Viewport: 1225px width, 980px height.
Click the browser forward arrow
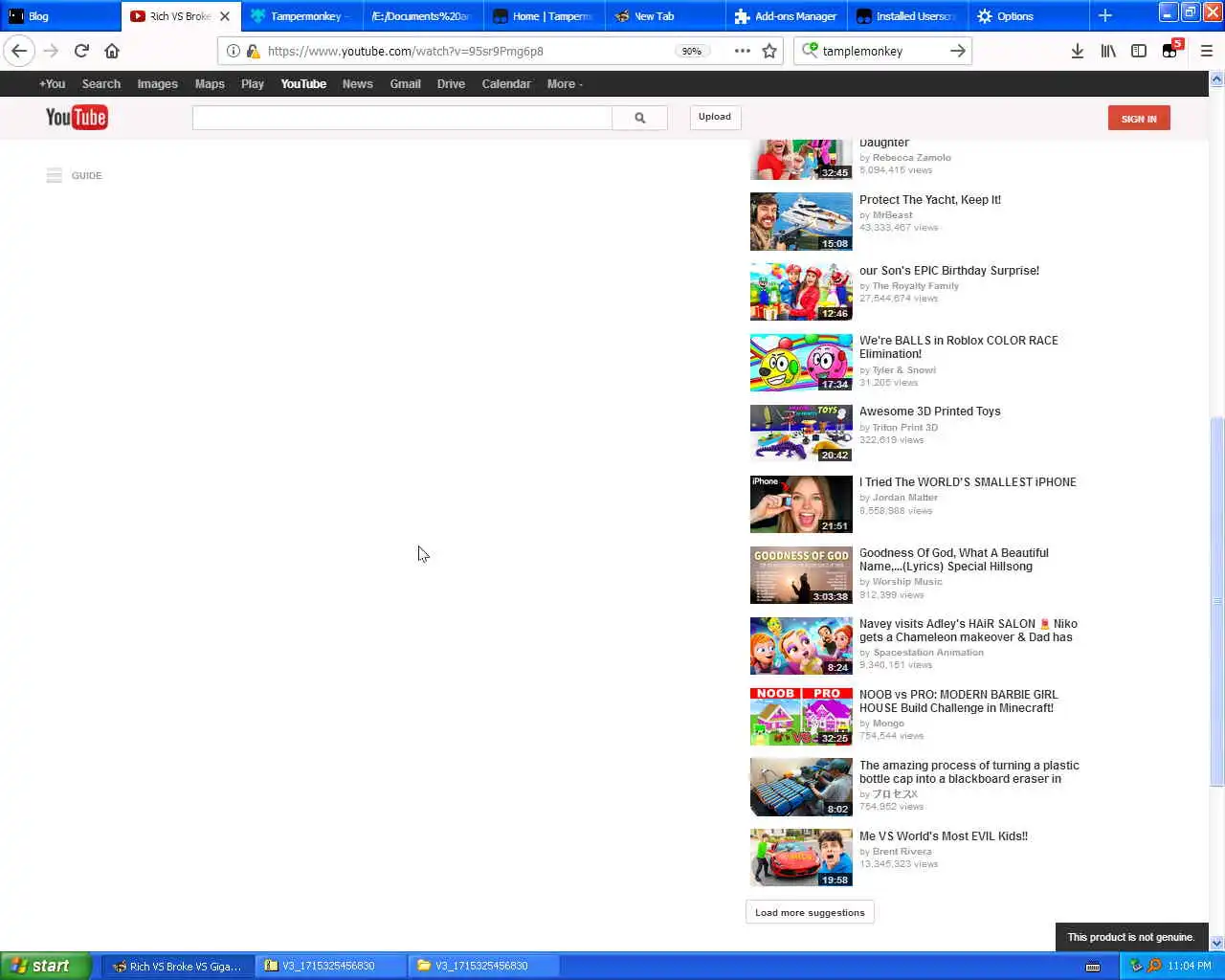(x=51, y=51)
